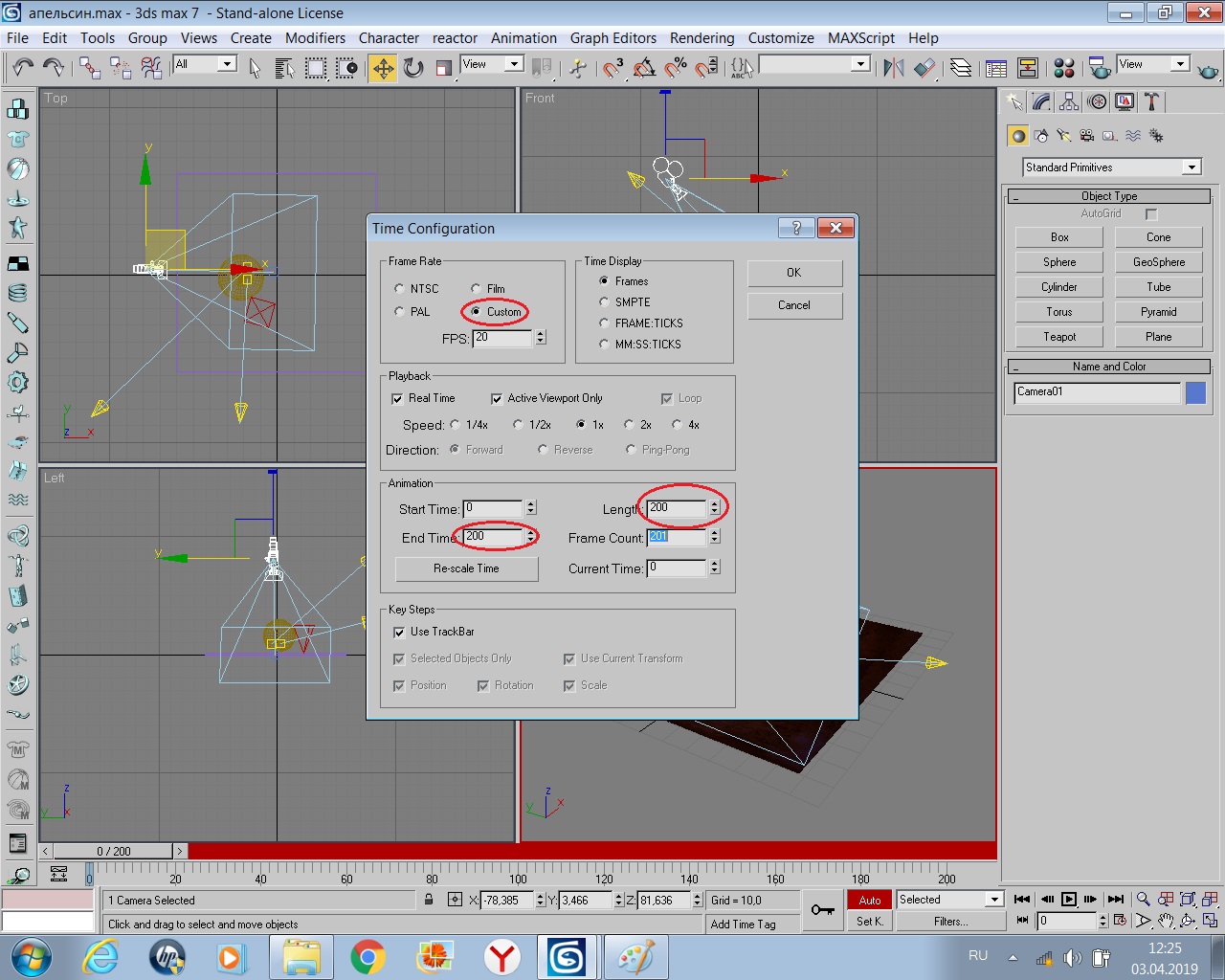Click the time slider 0 / 200 handle

[x=113, y=851]
